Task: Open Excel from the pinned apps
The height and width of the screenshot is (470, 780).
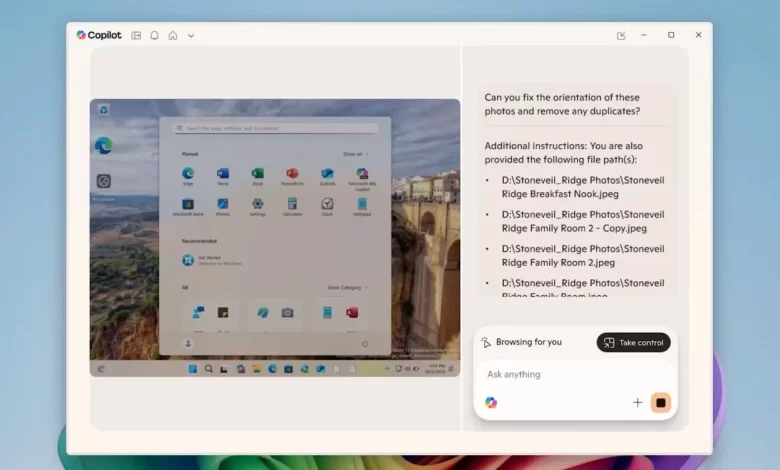Action: 257,174
